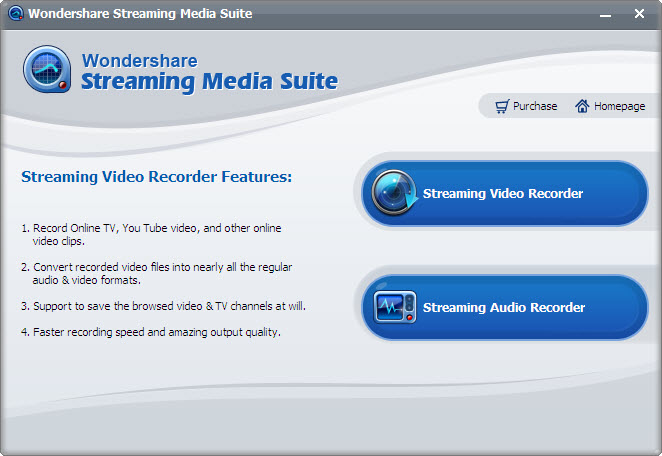The width and height of the screenshot is (662, 456).
Task: Click the waveform monitor icon on Audio Recorder
Action: [395, 307]
